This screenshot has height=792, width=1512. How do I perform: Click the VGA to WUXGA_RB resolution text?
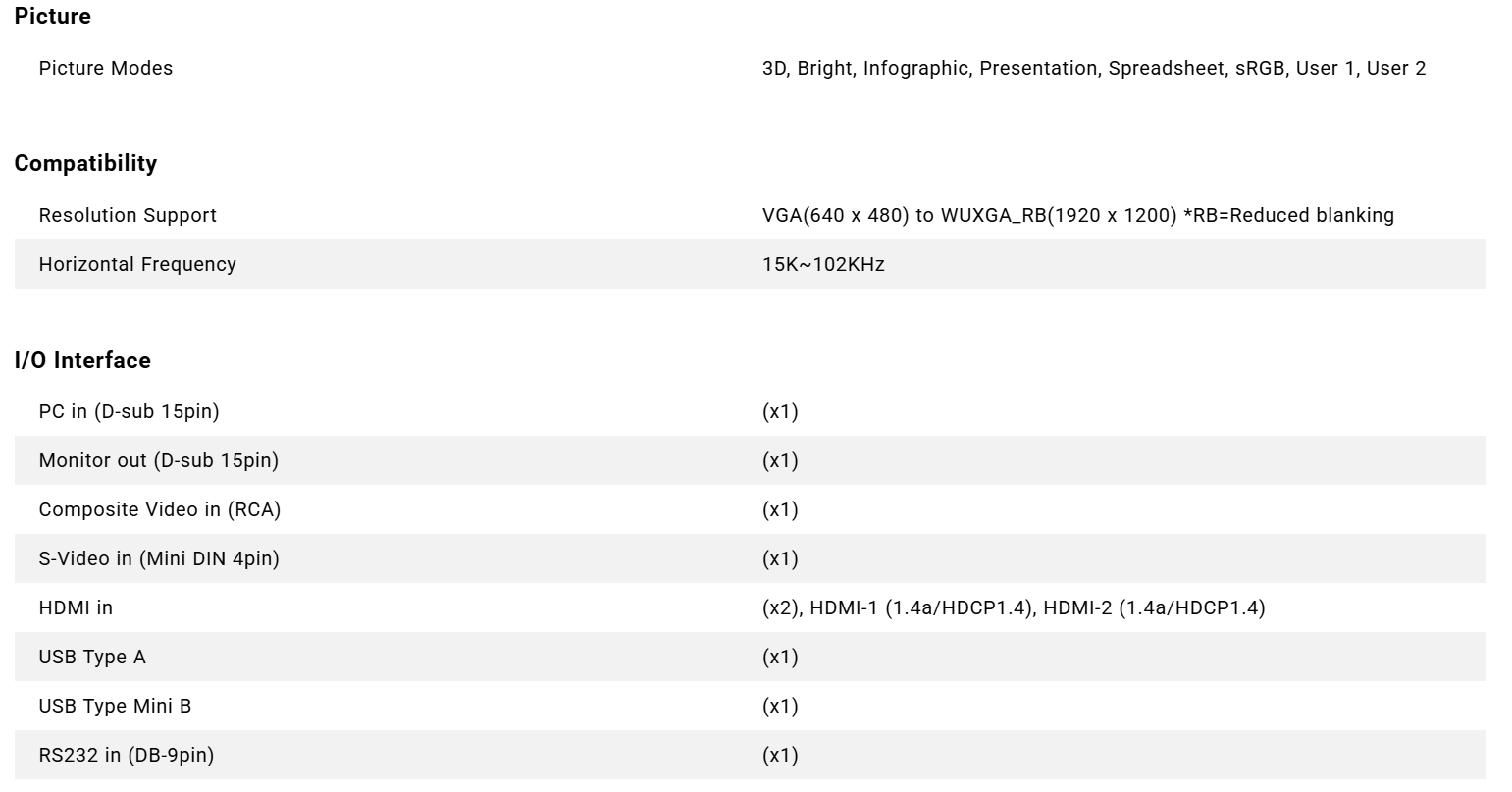[x=1077, y=215]
